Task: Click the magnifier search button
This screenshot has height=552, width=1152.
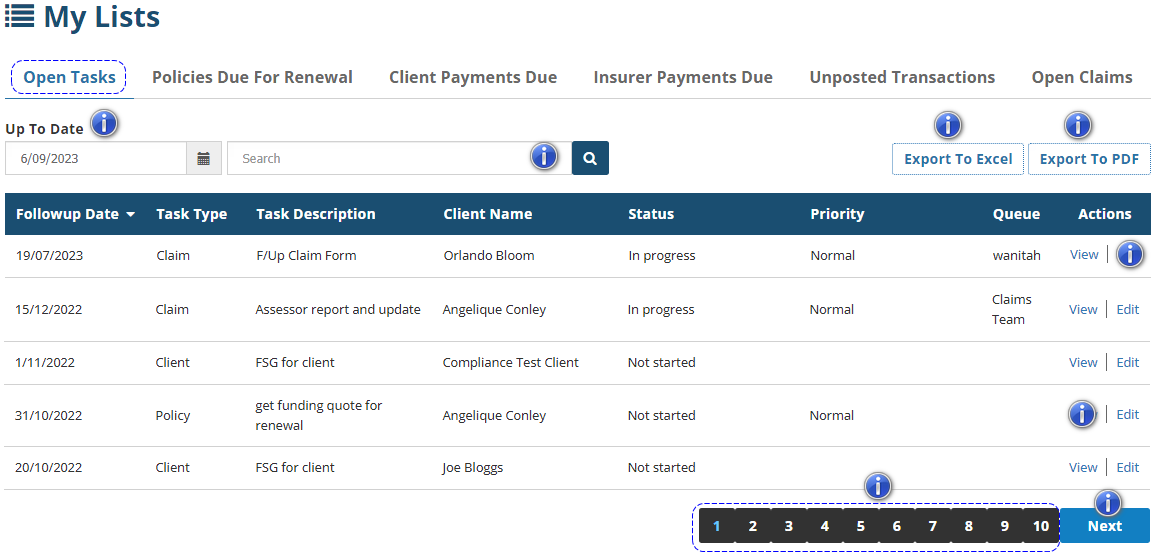Action: [590, 158]
